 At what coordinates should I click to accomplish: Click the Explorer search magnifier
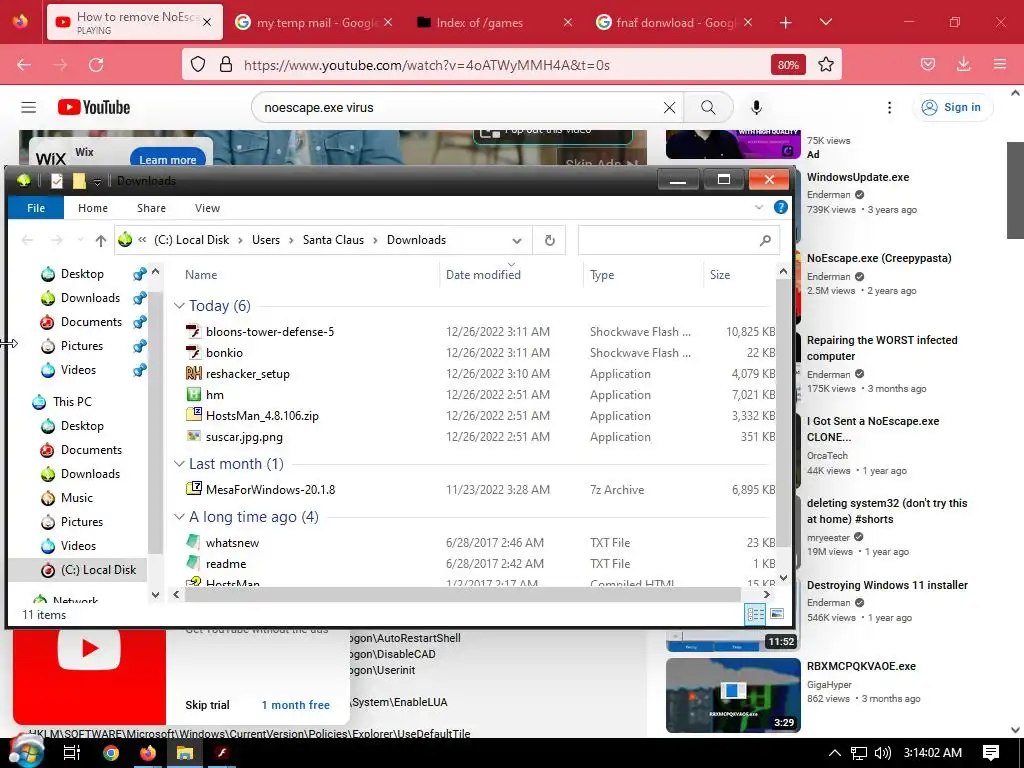click(x=765, y=240)
